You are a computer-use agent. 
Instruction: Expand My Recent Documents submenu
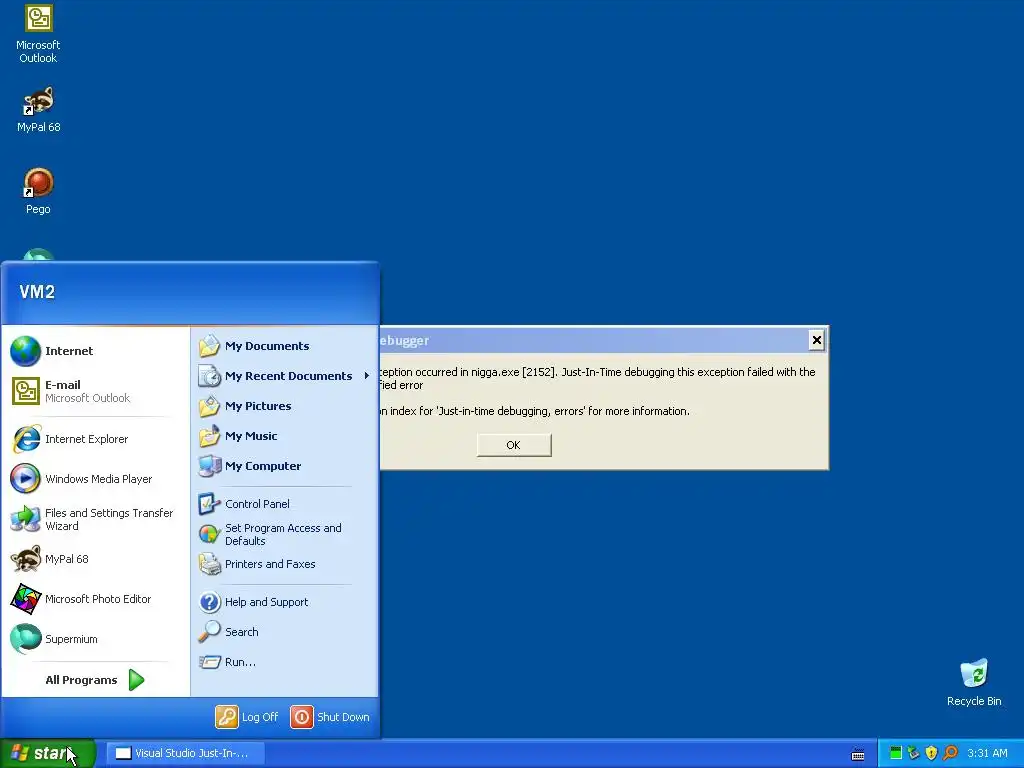click(285, 376)
